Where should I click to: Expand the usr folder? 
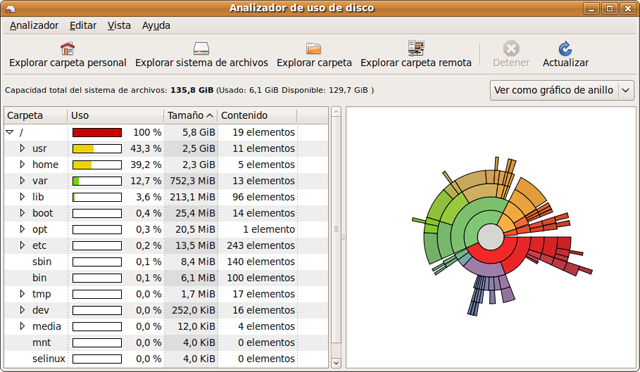point(22,148)
